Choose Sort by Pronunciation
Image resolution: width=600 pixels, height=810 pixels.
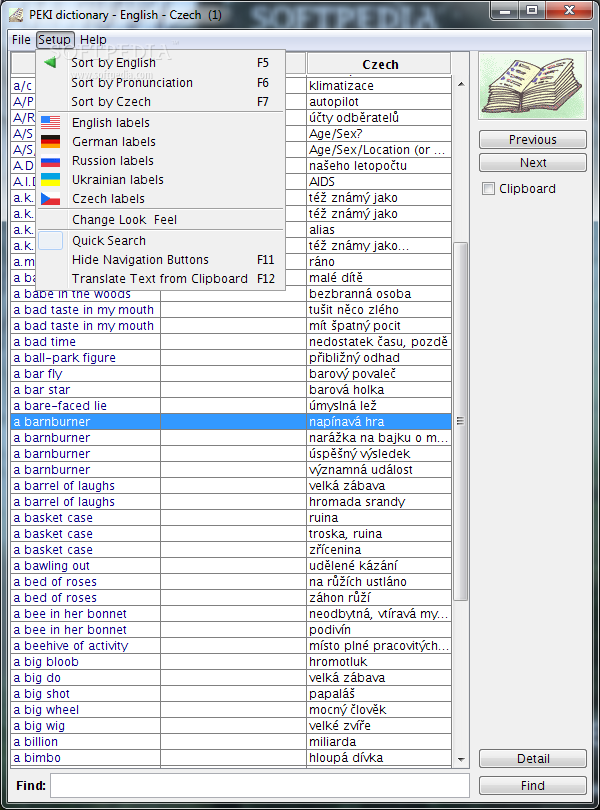(x=161, y=83)
